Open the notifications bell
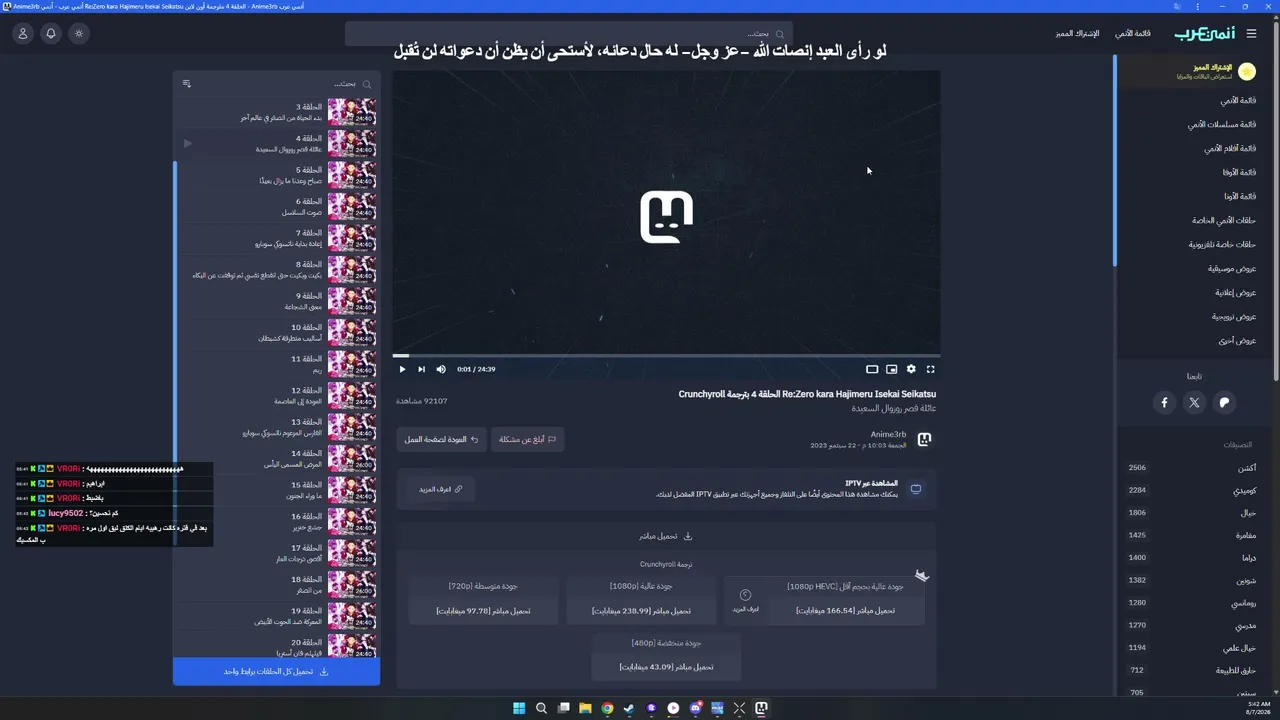Image resolution: width=1280 pixels, height=720 pixels. click(x=51, y=33)
